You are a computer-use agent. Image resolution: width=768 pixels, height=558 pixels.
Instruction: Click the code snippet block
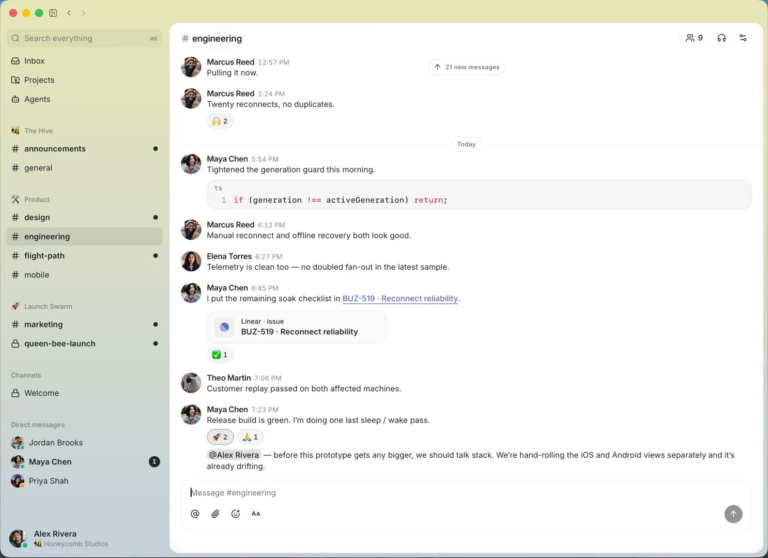click(x=479, y=194)
